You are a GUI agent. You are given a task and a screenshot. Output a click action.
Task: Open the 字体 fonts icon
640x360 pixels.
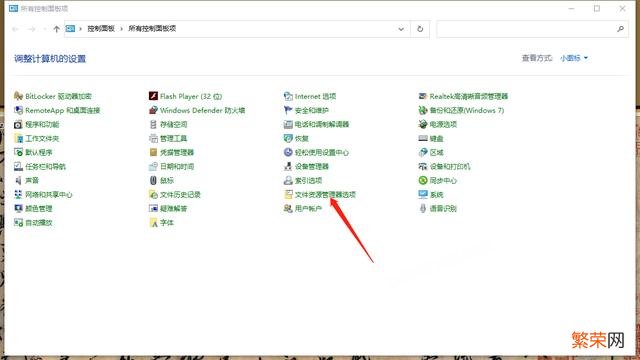point(153,222)
